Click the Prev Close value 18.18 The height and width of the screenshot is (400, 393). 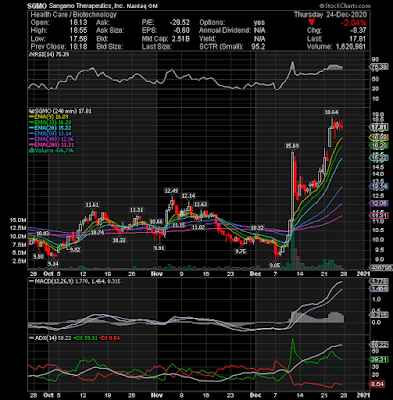tap(78, 47)
